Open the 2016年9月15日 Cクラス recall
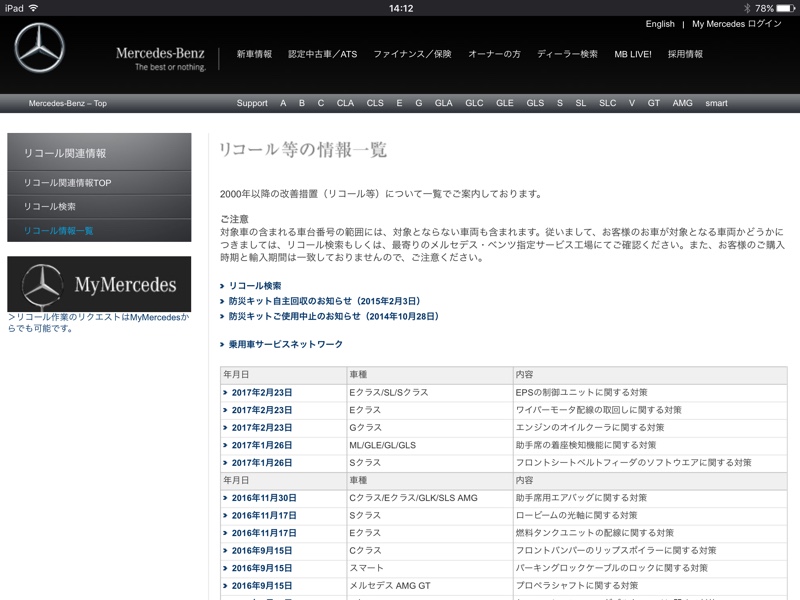Viewport: 800px width, 600px height. [x=262, y=551]
